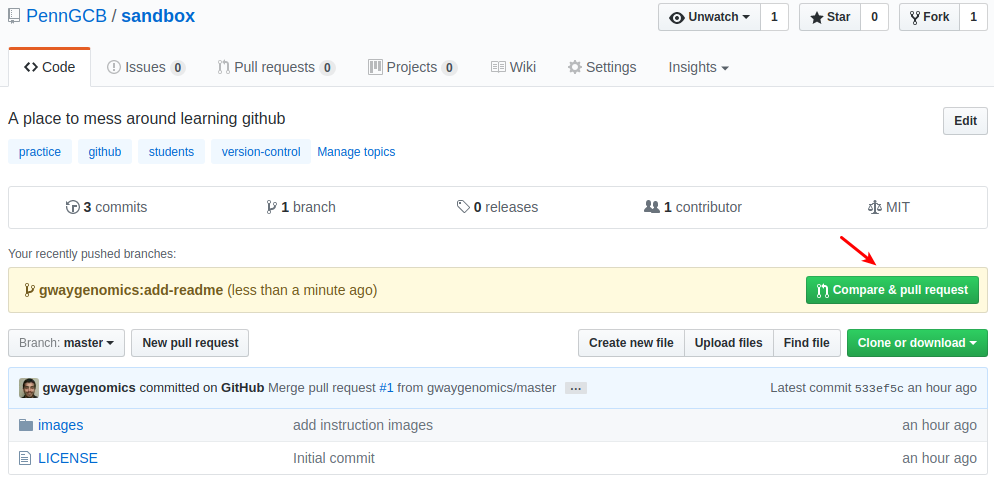View the 1 contributor link
This screenshot has width=994, height=482.
coord(693,207)
